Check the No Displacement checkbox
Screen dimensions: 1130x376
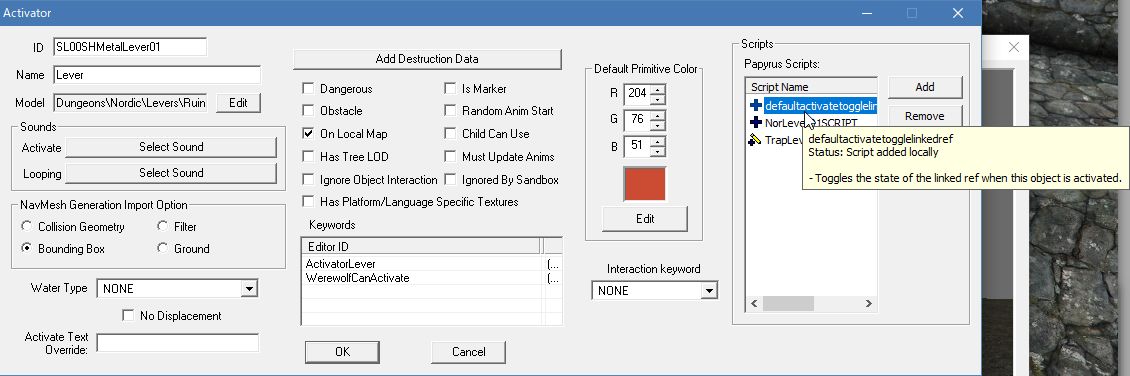click(128, 315)
